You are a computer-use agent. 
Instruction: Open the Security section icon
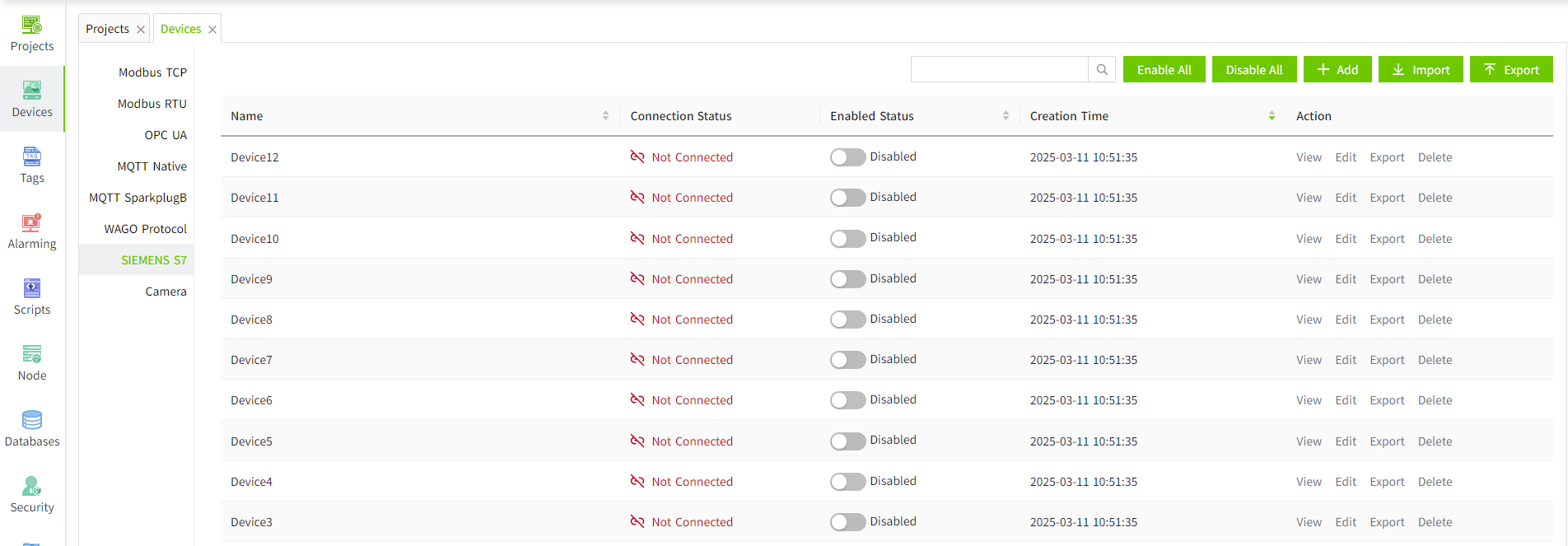(32, 487)
